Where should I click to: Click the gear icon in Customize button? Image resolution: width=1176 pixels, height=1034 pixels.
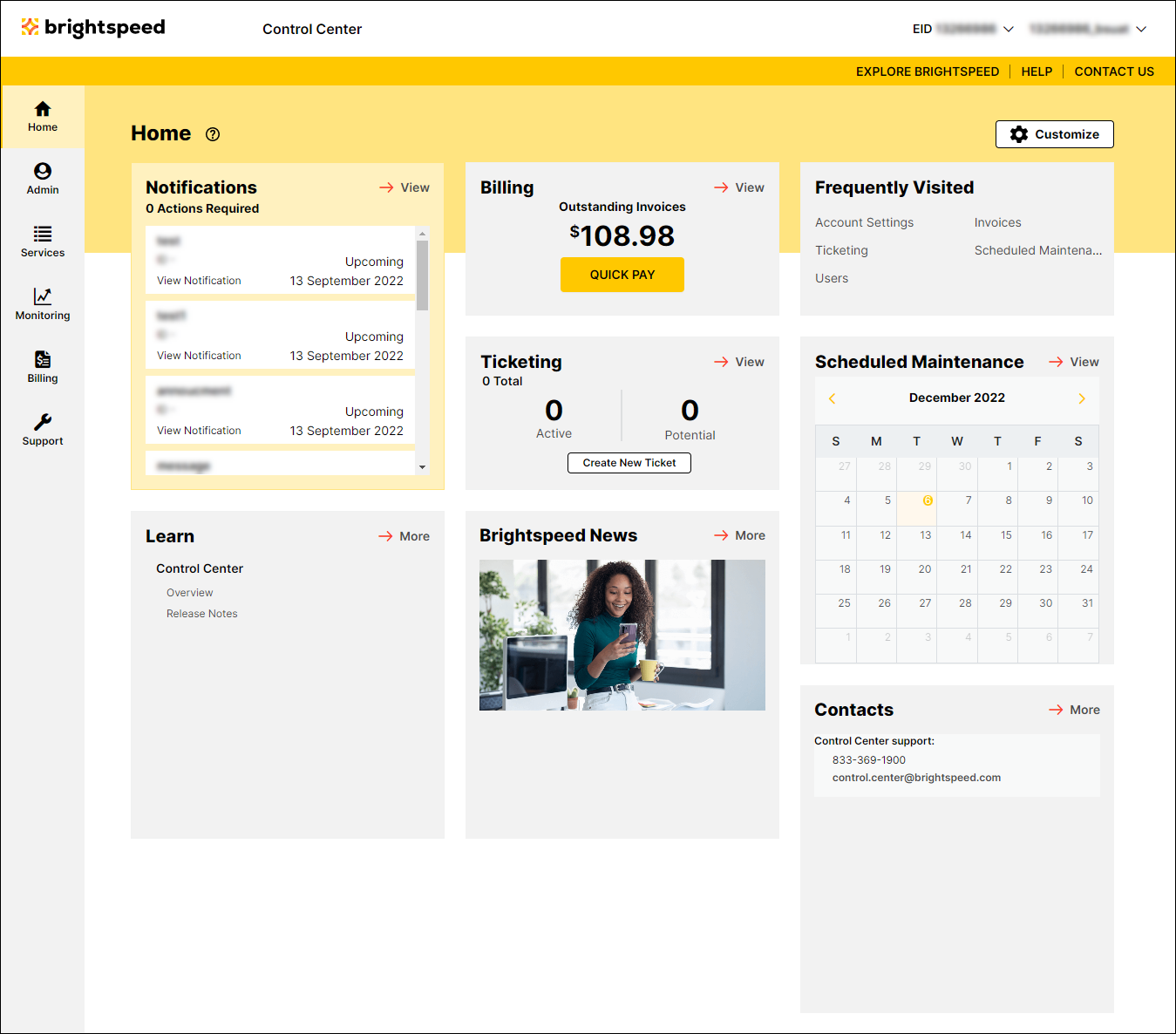[x=1019, y=134]
